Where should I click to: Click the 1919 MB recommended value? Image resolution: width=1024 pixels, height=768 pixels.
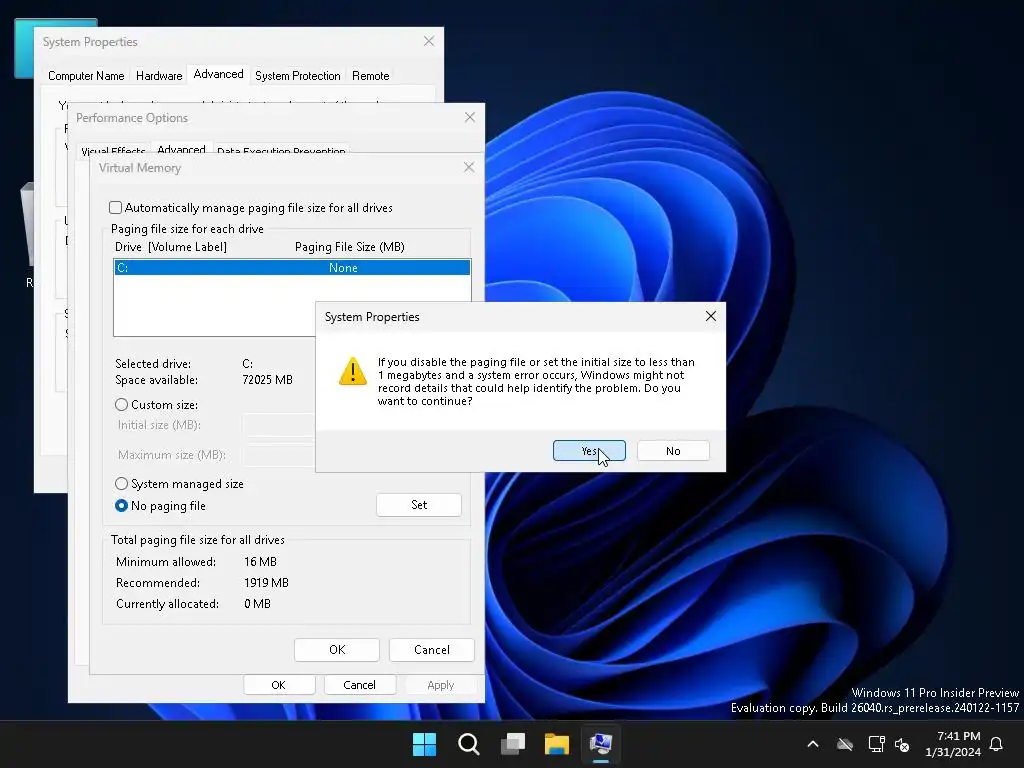266,583
